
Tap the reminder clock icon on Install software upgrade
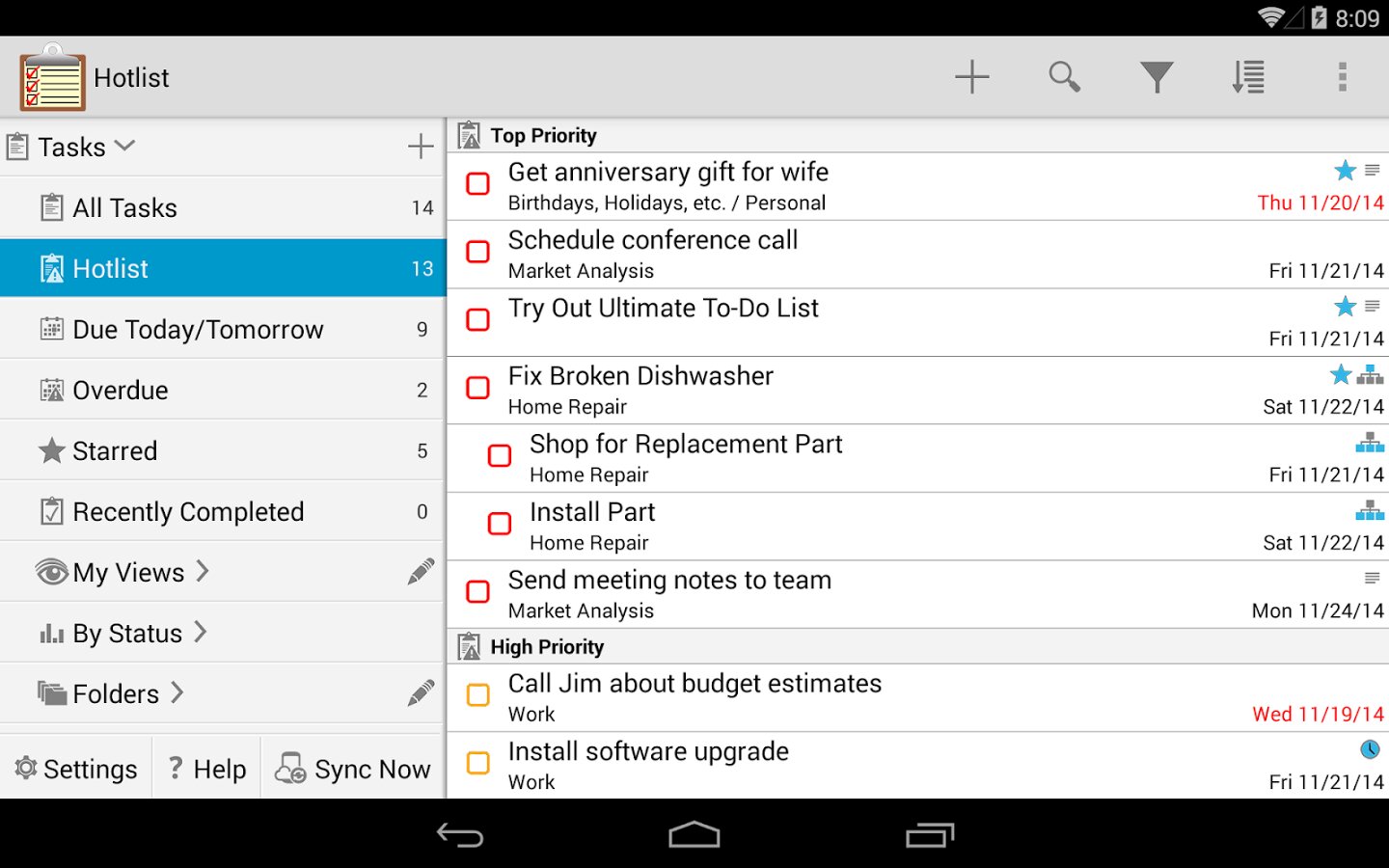(1370, 749)
